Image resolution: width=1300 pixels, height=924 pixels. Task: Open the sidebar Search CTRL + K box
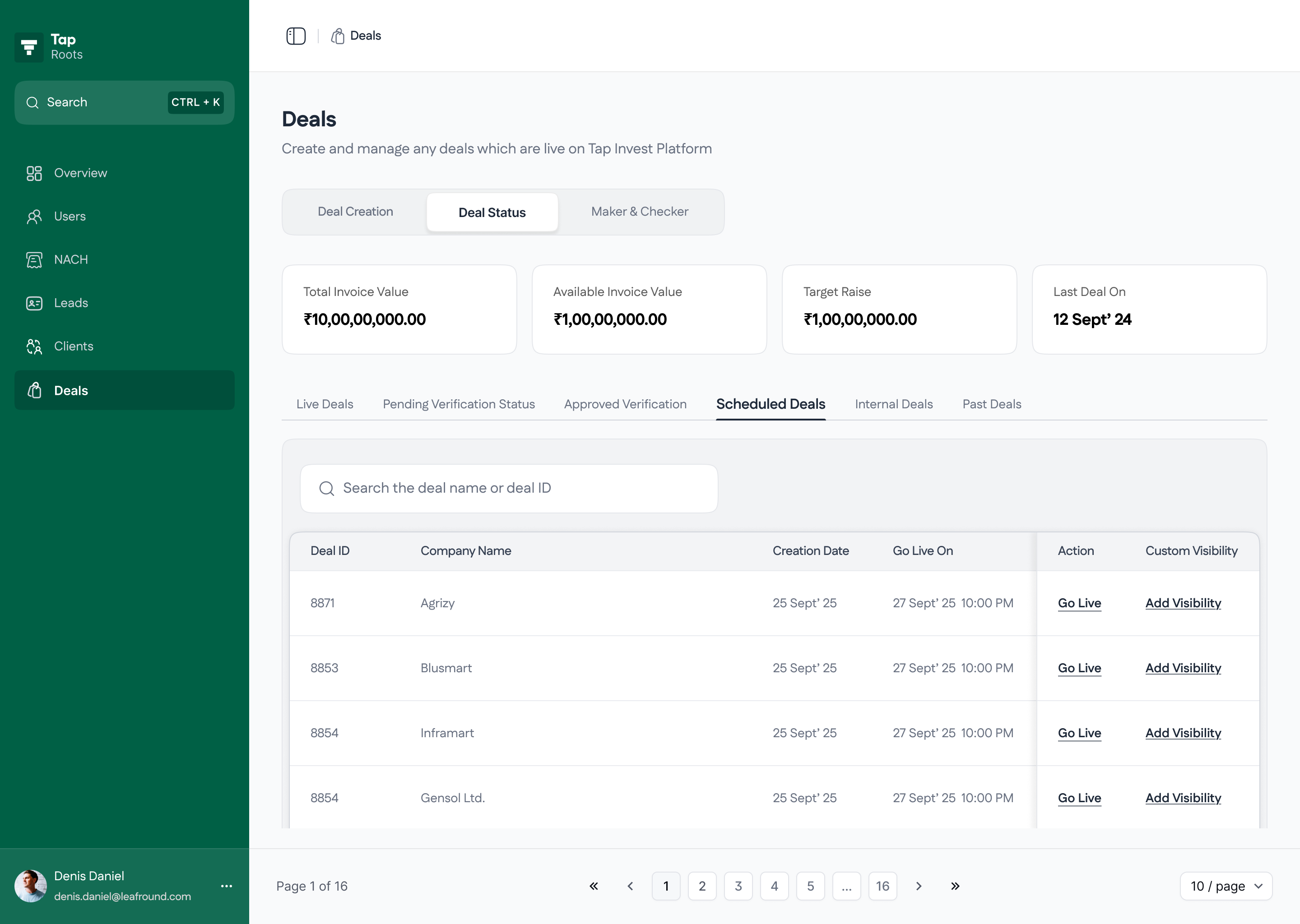(124, 102)
